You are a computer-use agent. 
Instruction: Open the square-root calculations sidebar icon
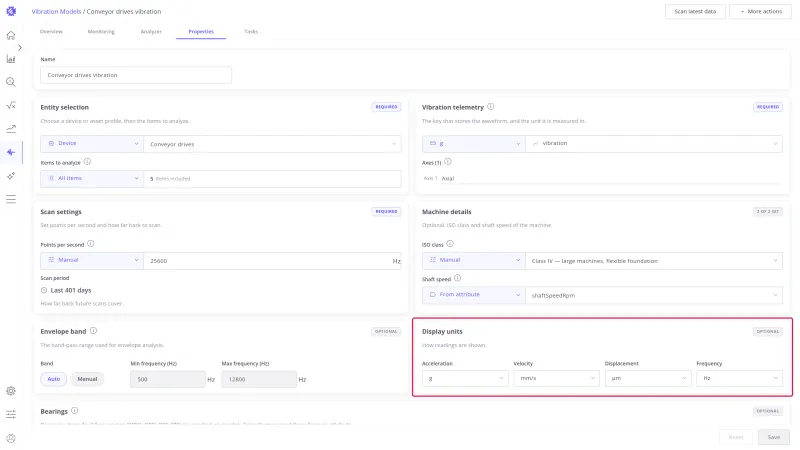click(x=11, y=106)
